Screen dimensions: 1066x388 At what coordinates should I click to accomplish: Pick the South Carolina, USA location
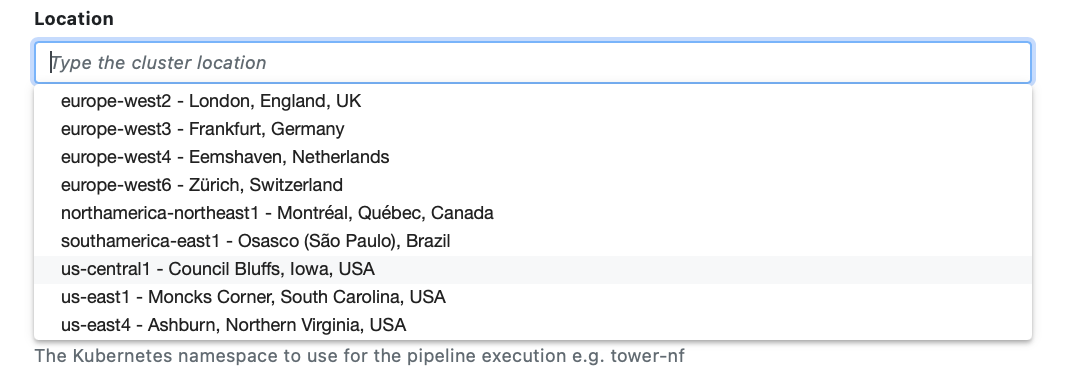click(533, 297)
